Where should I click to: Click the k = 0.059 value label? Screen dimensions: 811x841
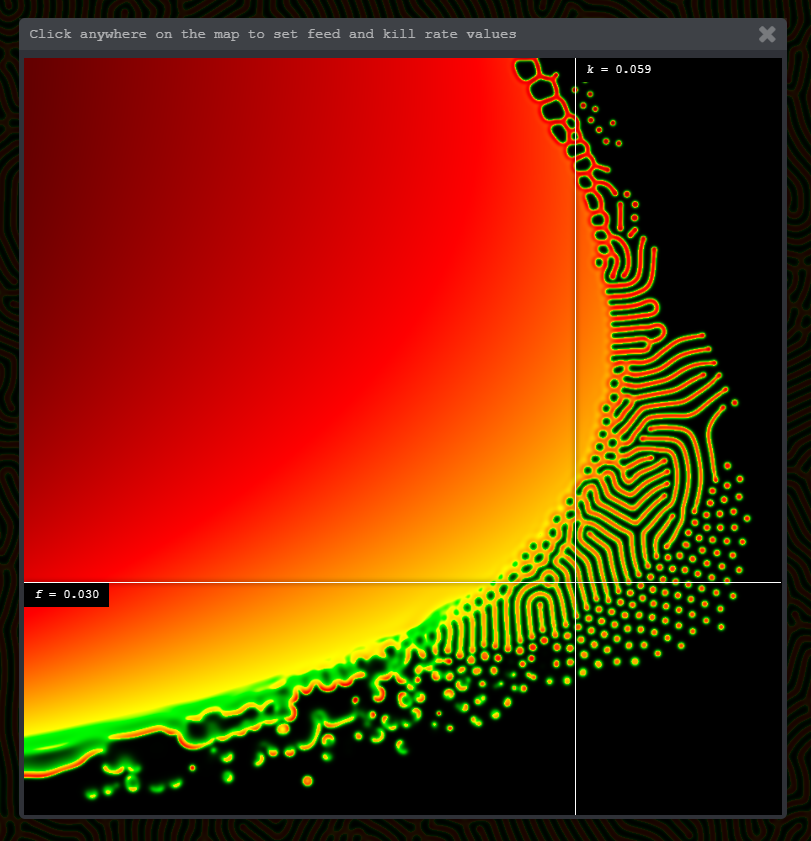click(x=618, y=69)
